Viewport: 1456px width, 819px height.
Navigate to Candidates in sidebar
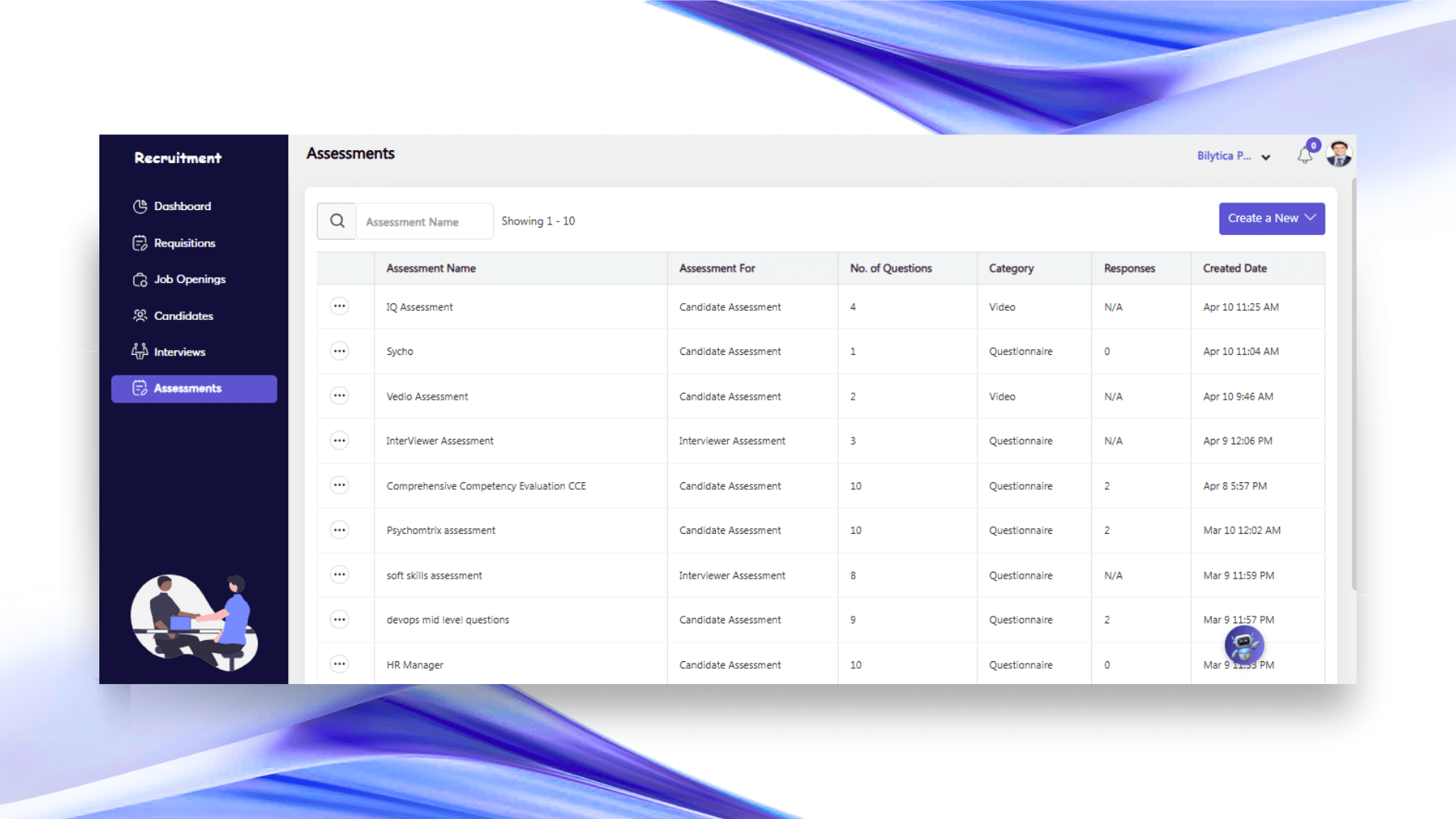(x=183, y=315)
